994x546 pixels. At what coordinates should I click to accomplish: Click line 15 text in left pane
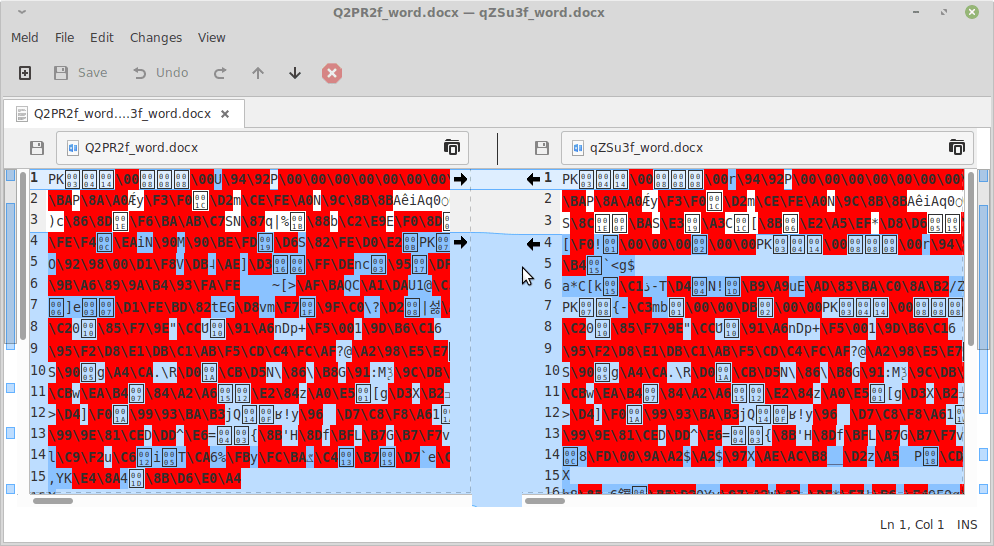pyautogui.click(x=145, y=477)
